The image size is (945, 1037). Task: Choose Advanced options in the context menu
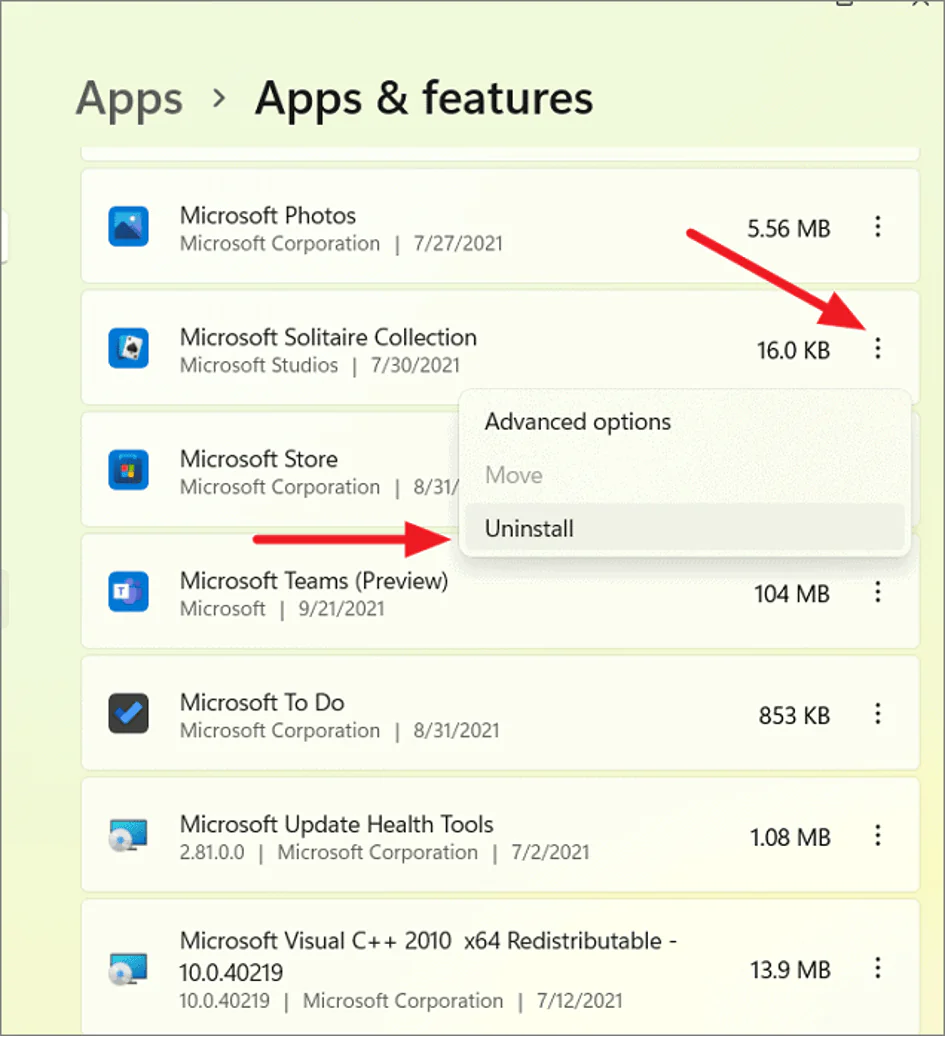click(577, 422)
